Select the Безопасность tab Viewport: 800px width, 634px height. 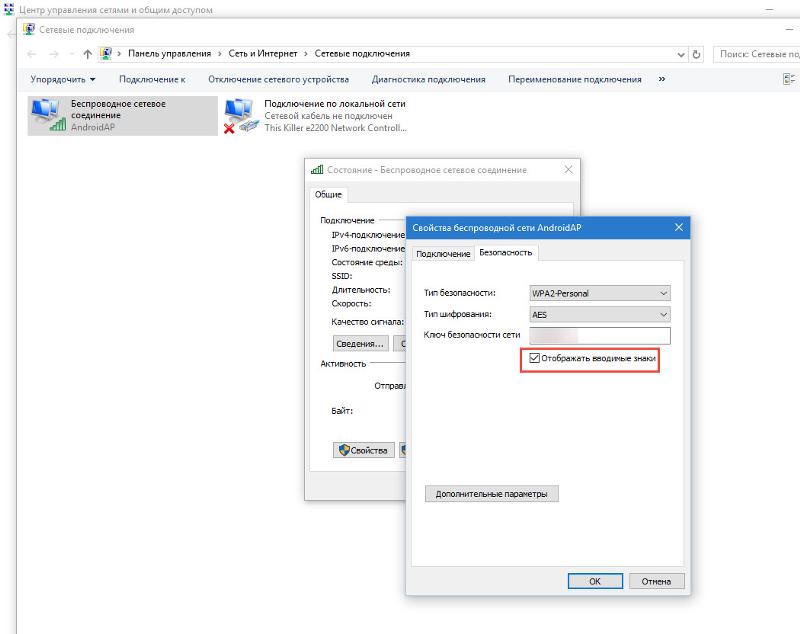click(x=506, y=252)
